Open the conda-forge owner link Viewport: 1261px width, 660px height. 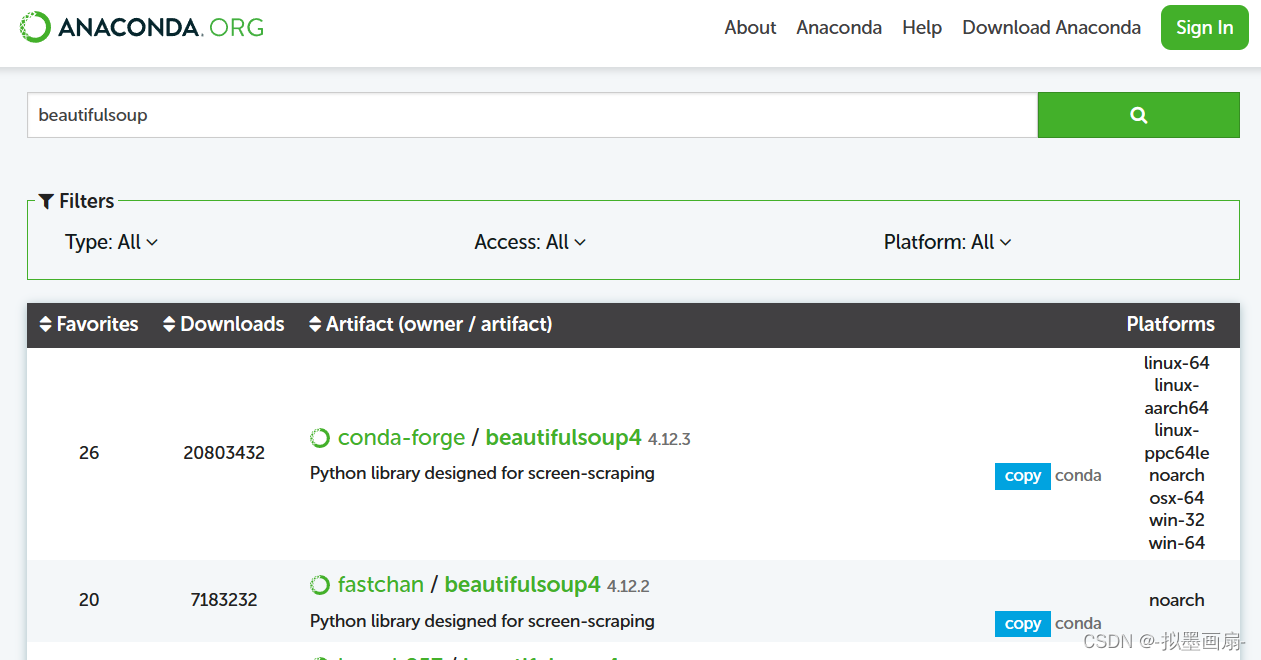[401, 438]
